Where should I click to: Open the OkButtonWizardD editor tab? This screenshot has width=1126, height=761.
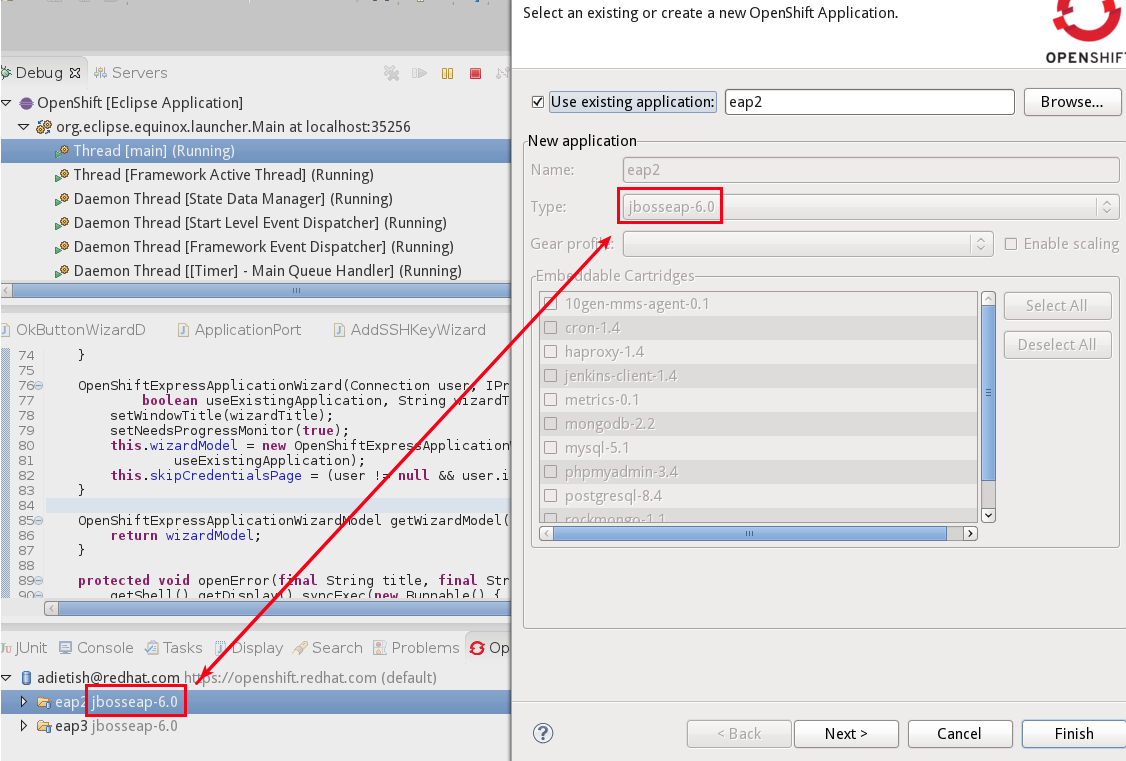[74, 330]
